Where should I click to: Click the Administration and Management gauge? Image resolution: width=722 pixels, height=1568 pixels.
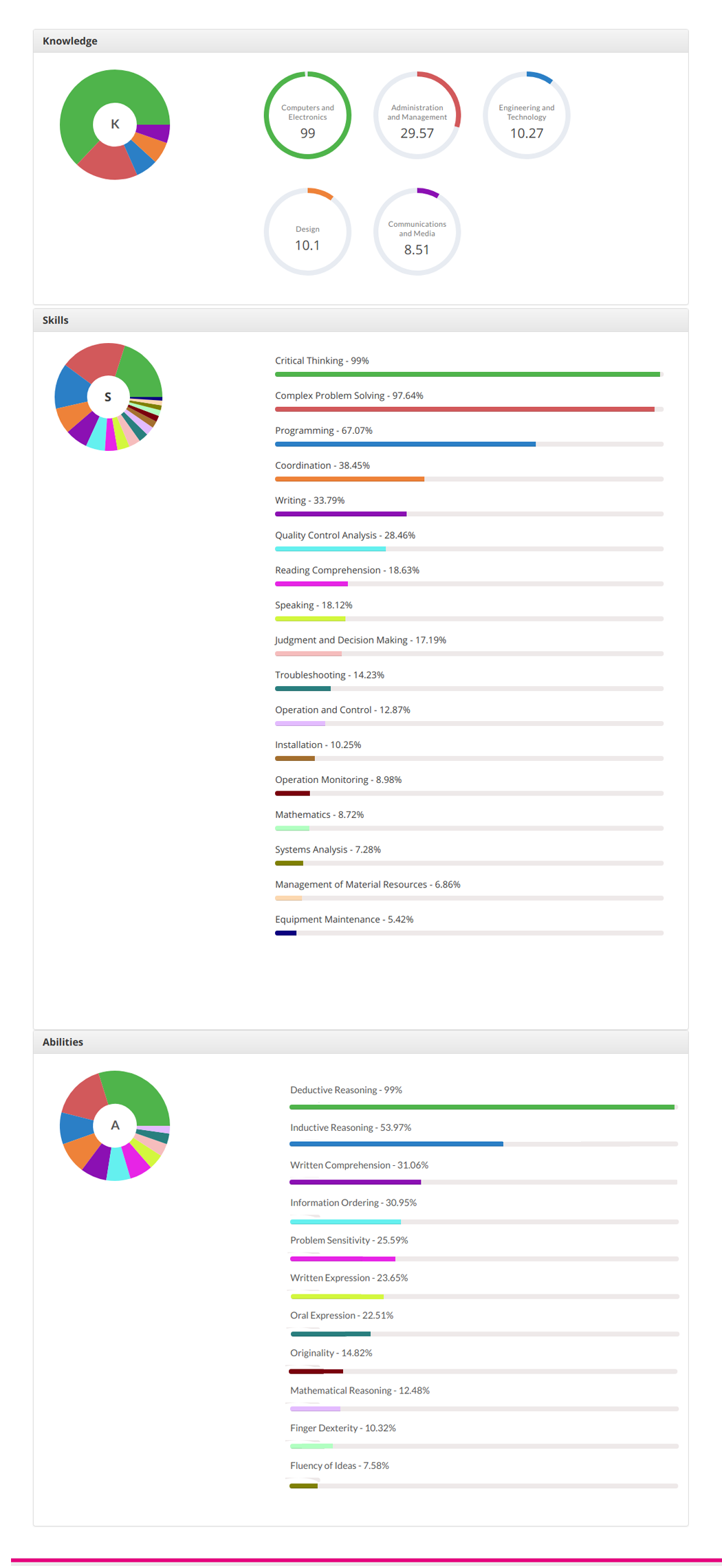(x=417, y=115)
